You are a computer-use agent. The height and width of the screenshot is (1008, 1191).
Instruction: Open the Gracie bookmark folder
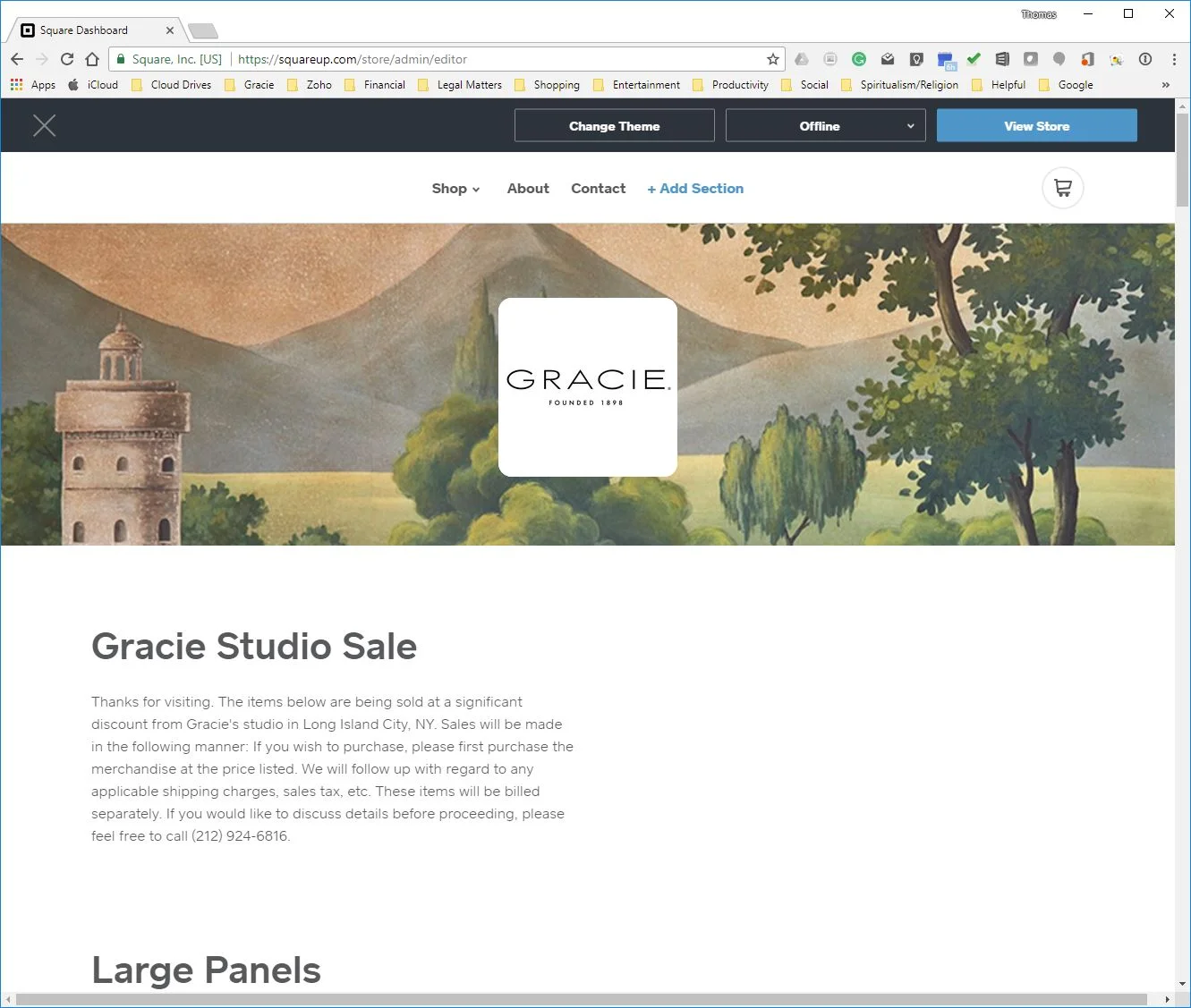[250, 85]
